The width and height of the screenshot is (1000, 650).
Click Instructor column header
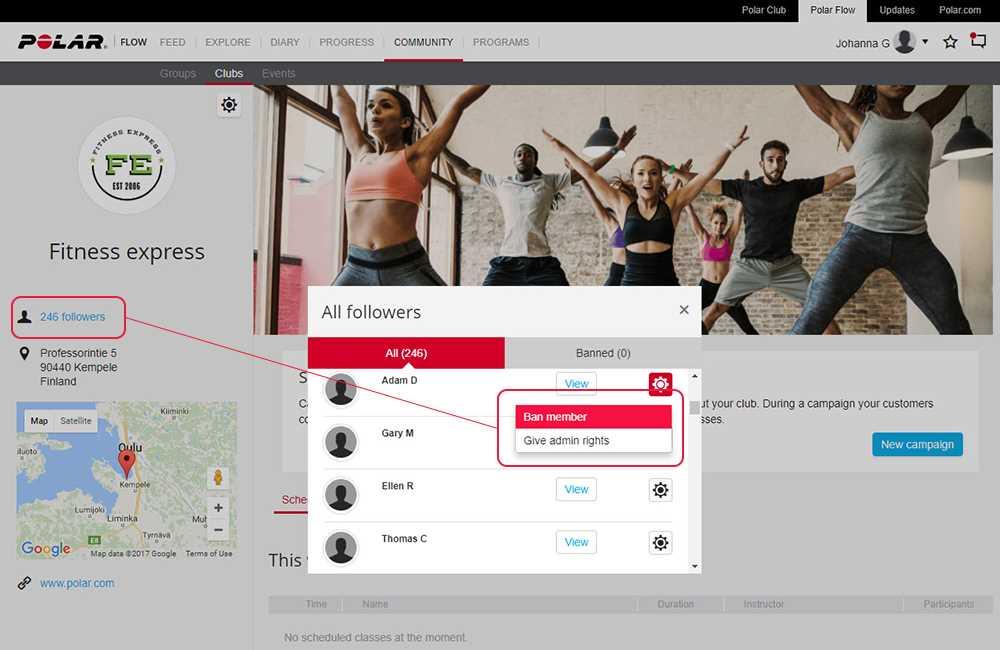[x=763, y=604]
